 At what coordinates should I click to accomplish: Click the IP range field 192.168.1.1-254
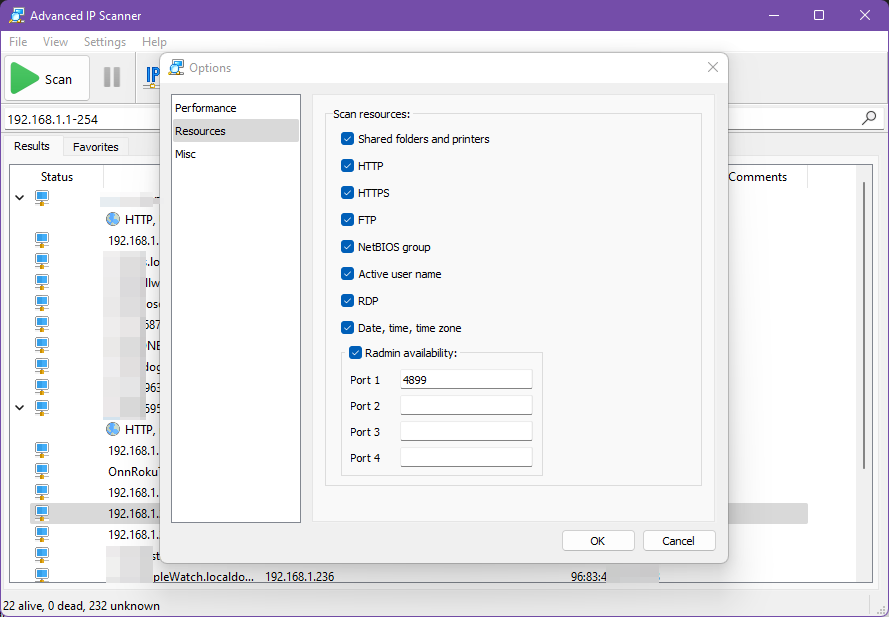pyautogui.click(x=82, y=119)
